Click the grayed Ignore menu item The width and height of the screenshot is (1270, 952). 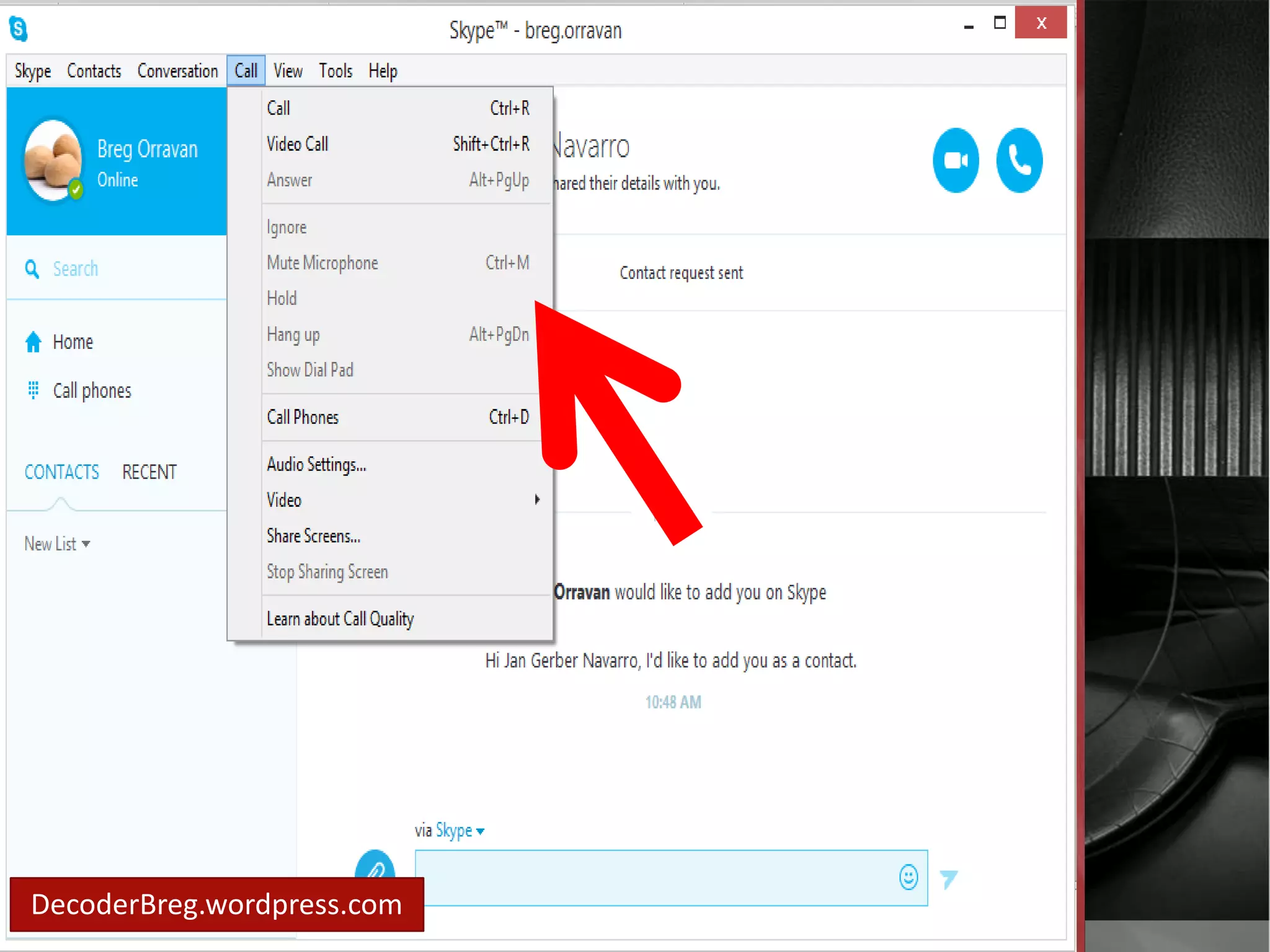[x=398, y=227]
